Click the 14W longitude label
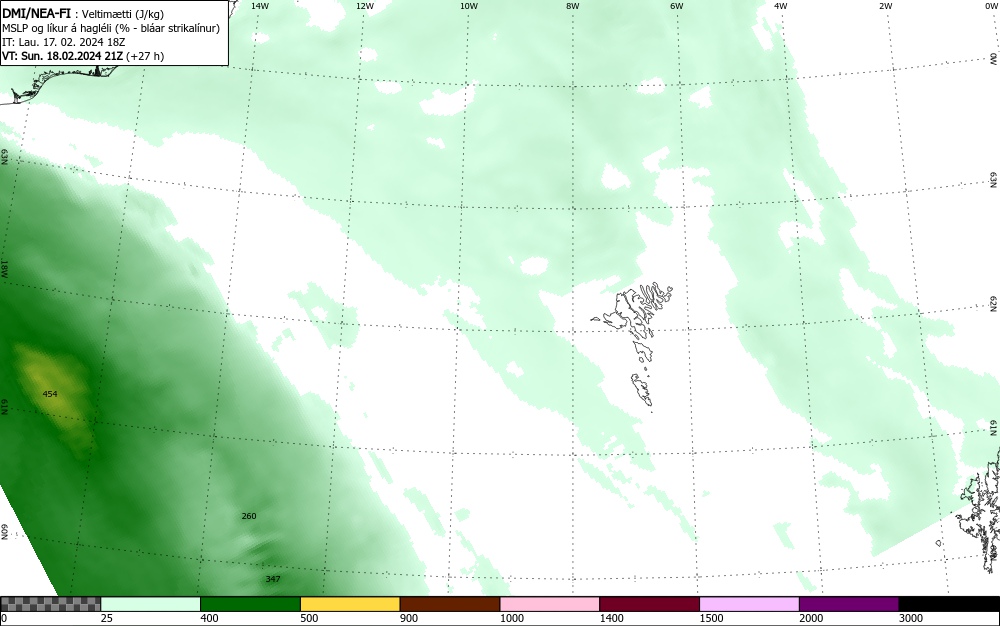 (260, 6)
